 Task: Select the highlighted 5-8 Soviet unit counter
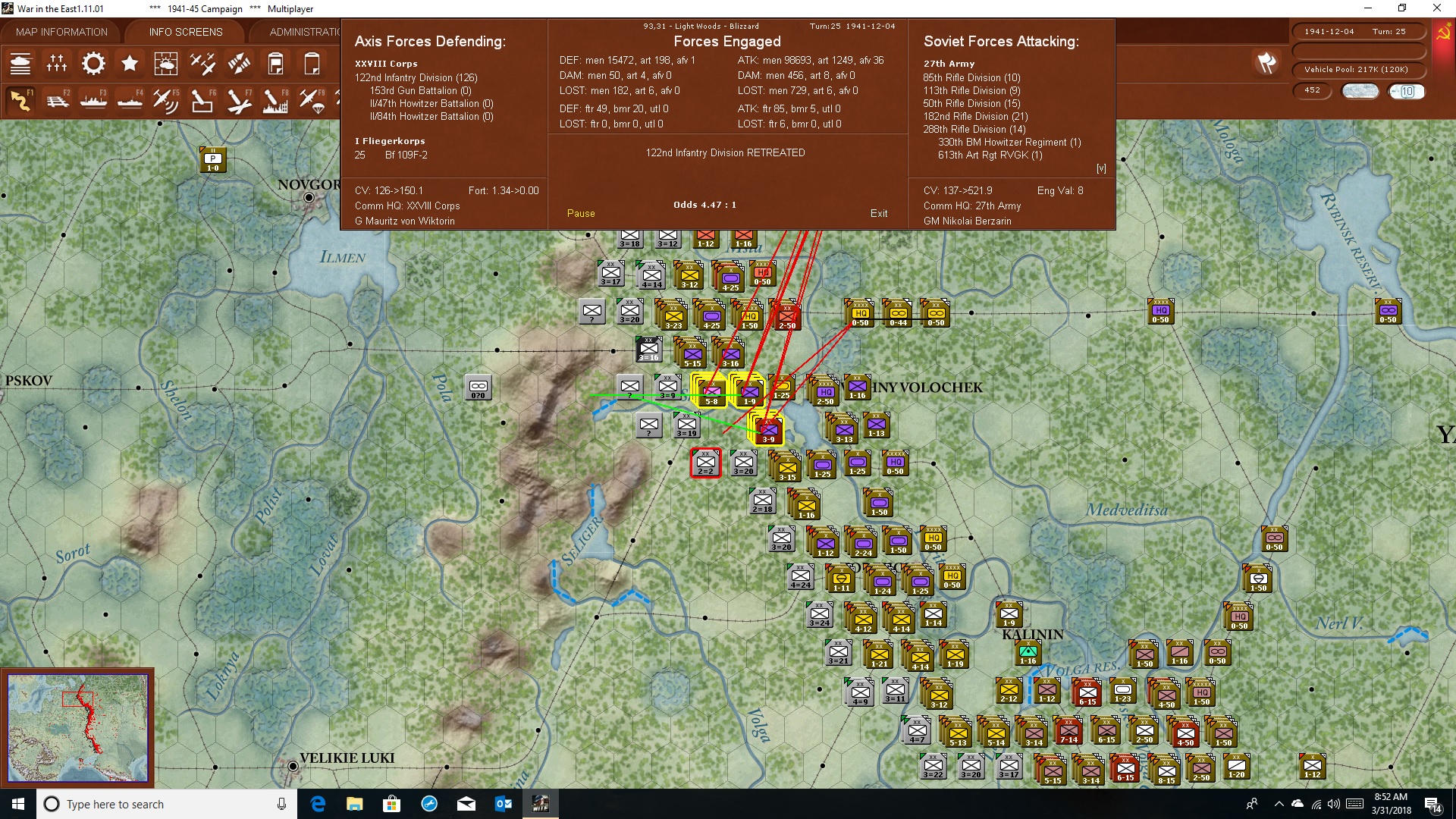[711, 392]
